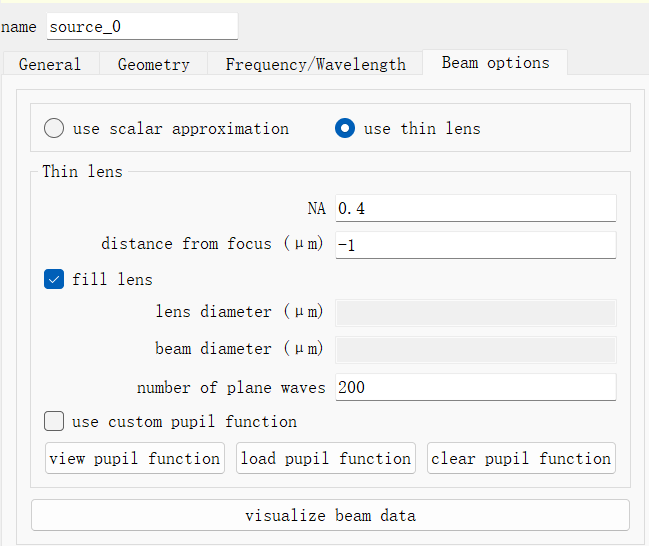Click the 'visualize beam data' button
Viewport: 649px width, 546px height.
coord(330,515)
